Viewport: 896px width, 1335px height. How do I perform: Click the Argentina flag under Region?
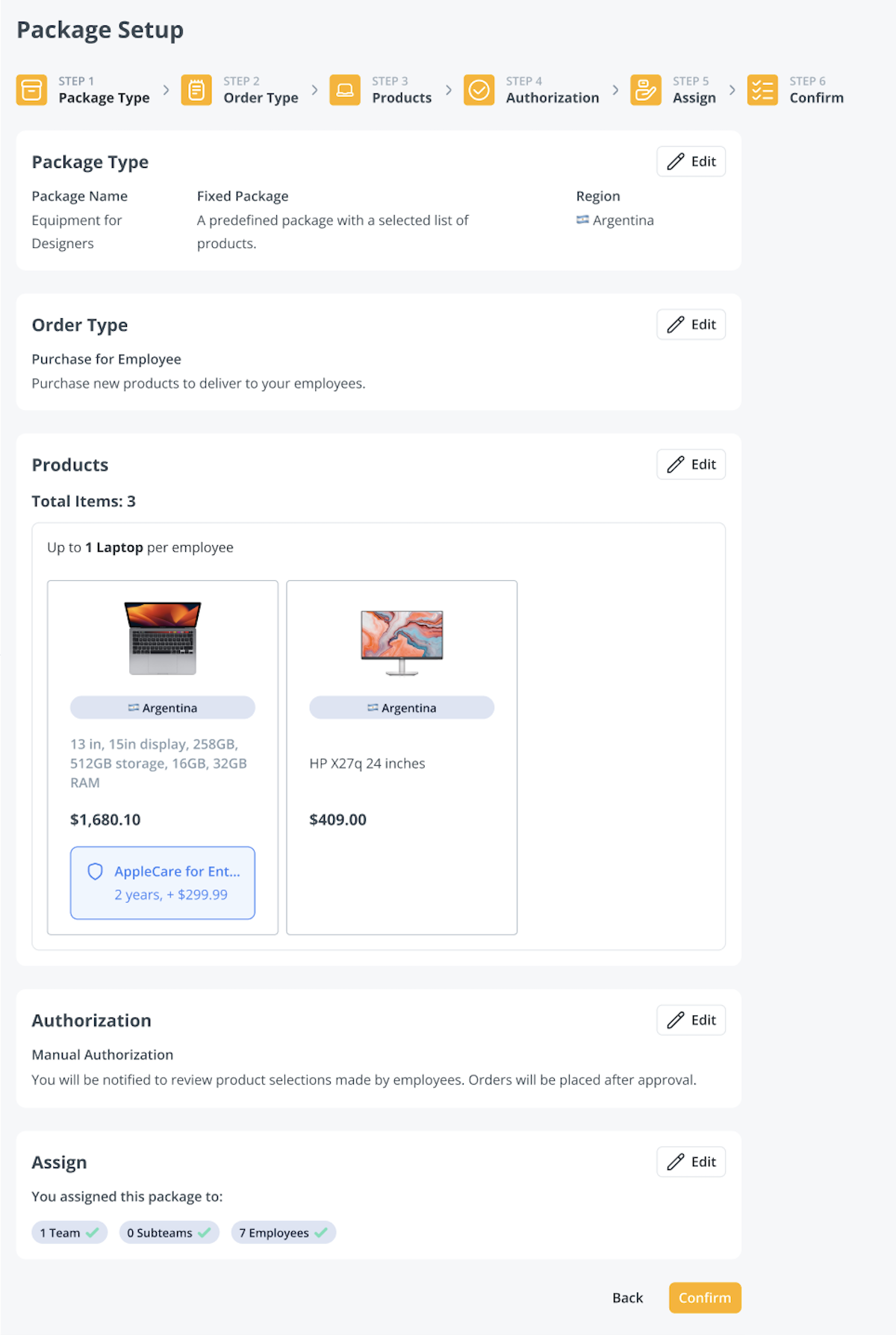click(582, 220)
